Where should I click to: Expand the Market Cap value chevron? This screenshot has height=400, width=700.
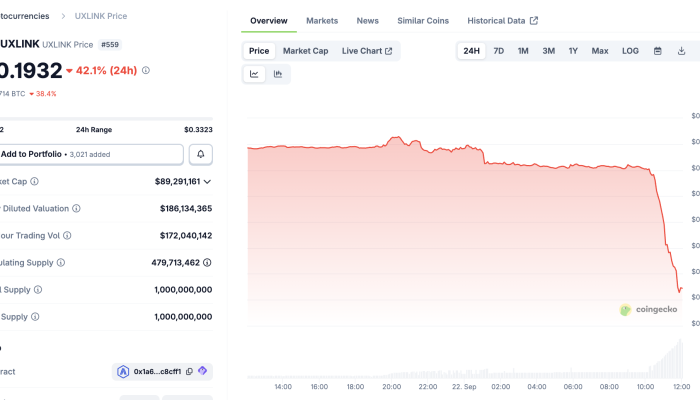pos(207,182)
